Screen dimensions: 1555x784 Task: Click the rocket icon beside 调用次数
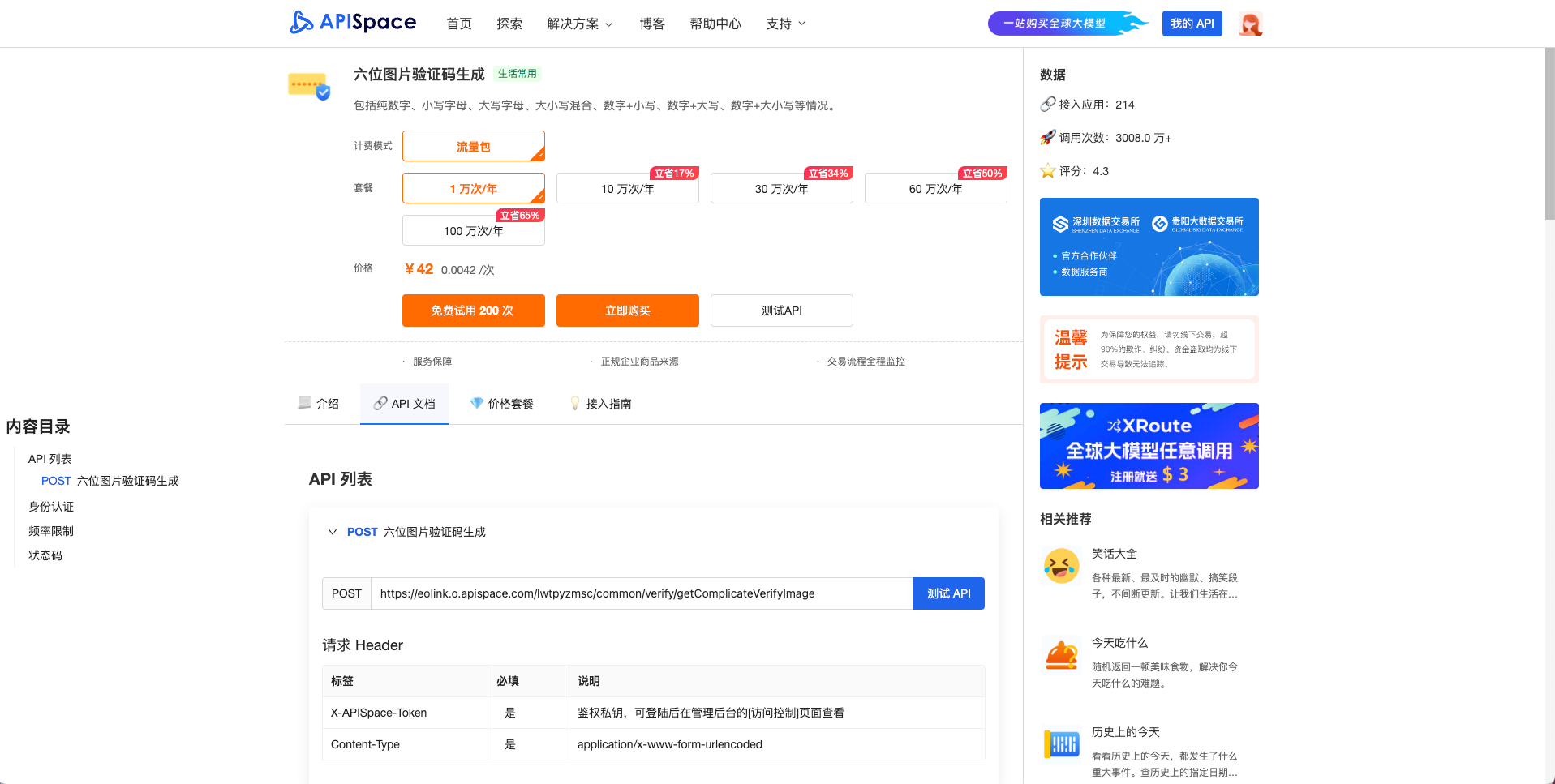click(1048, 138)
